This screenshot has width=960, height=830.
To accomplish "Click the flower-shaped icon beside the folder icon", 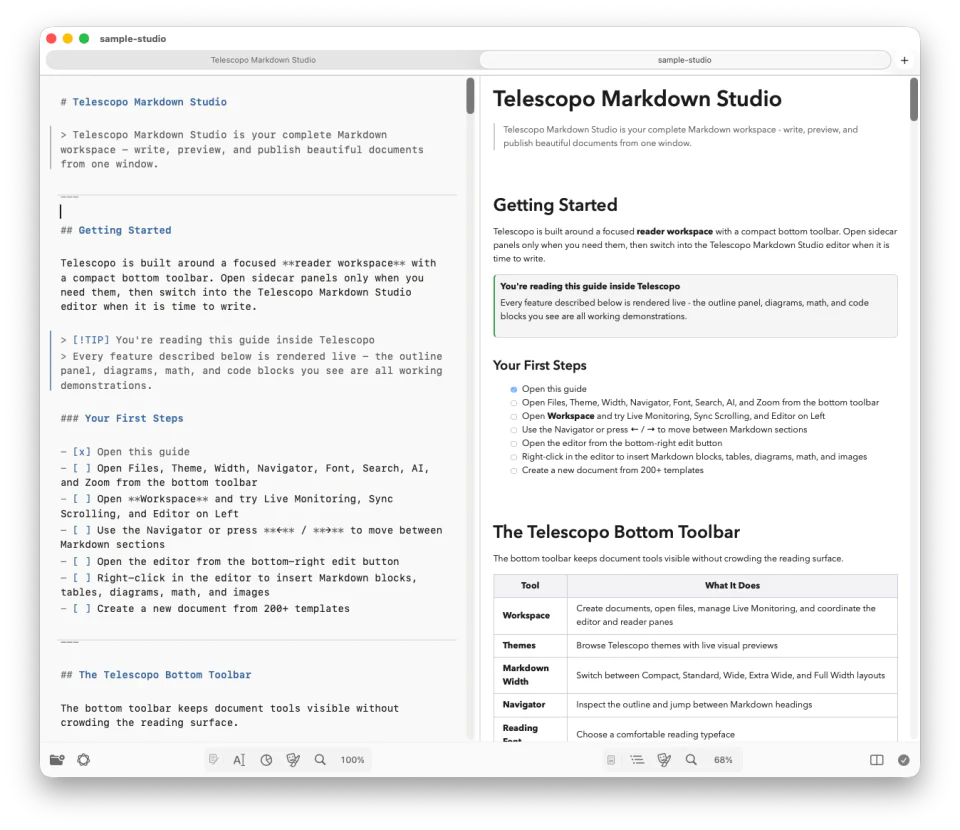I will pyautogui.click(x=84, y=760).
